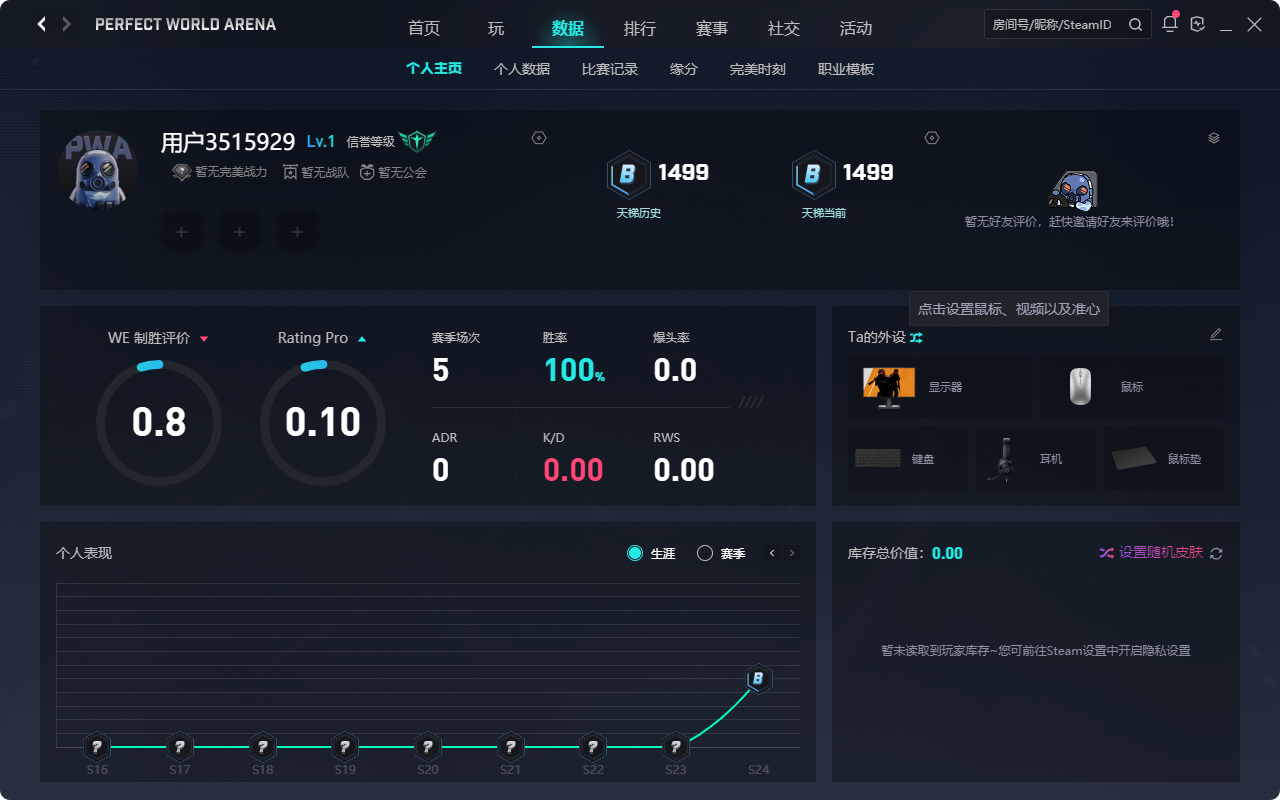
Task: Click the 信誉等级 reputation badge icon
Action: [417, 141]
